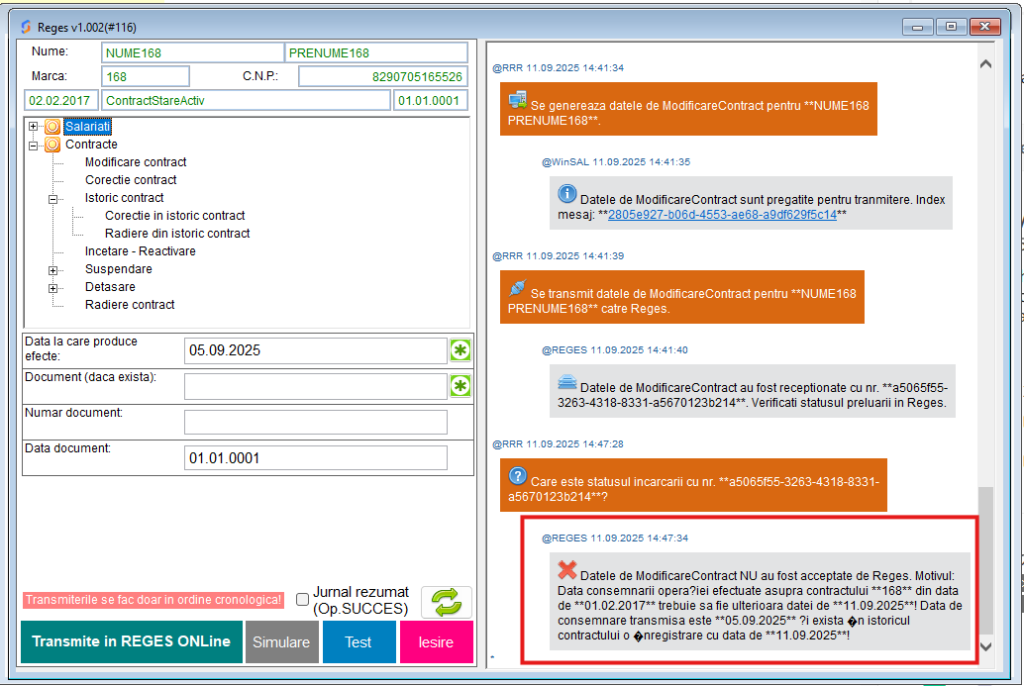Maximize the Reges window
This screenshot has height=686, width=1024.
click(x=952, y=27)
